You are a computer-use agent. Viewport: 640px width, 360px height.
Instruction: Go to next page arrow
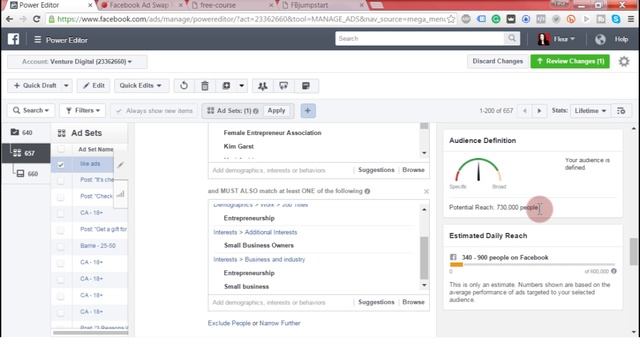coord(539,111)
